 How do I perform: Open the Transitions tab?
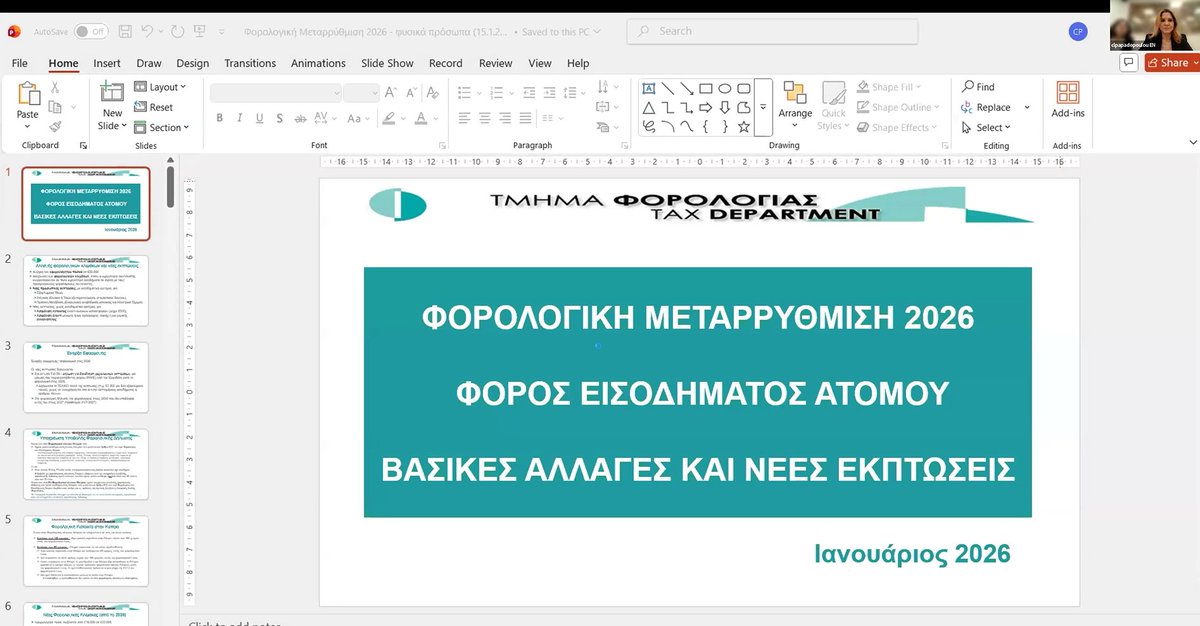point(250,63)
